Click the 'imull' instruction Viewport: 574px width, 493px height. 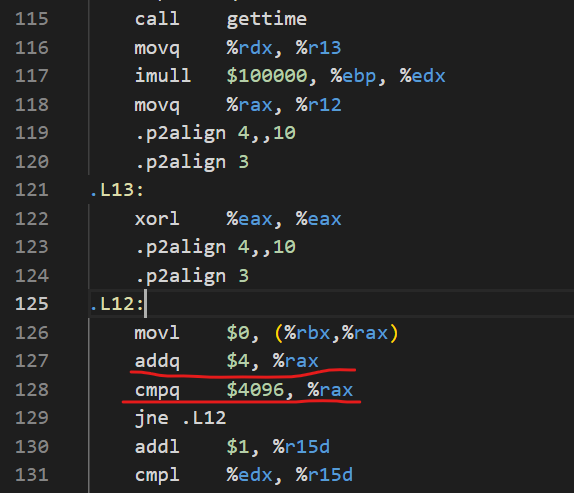pyautogui.click(x=163, y=76)
